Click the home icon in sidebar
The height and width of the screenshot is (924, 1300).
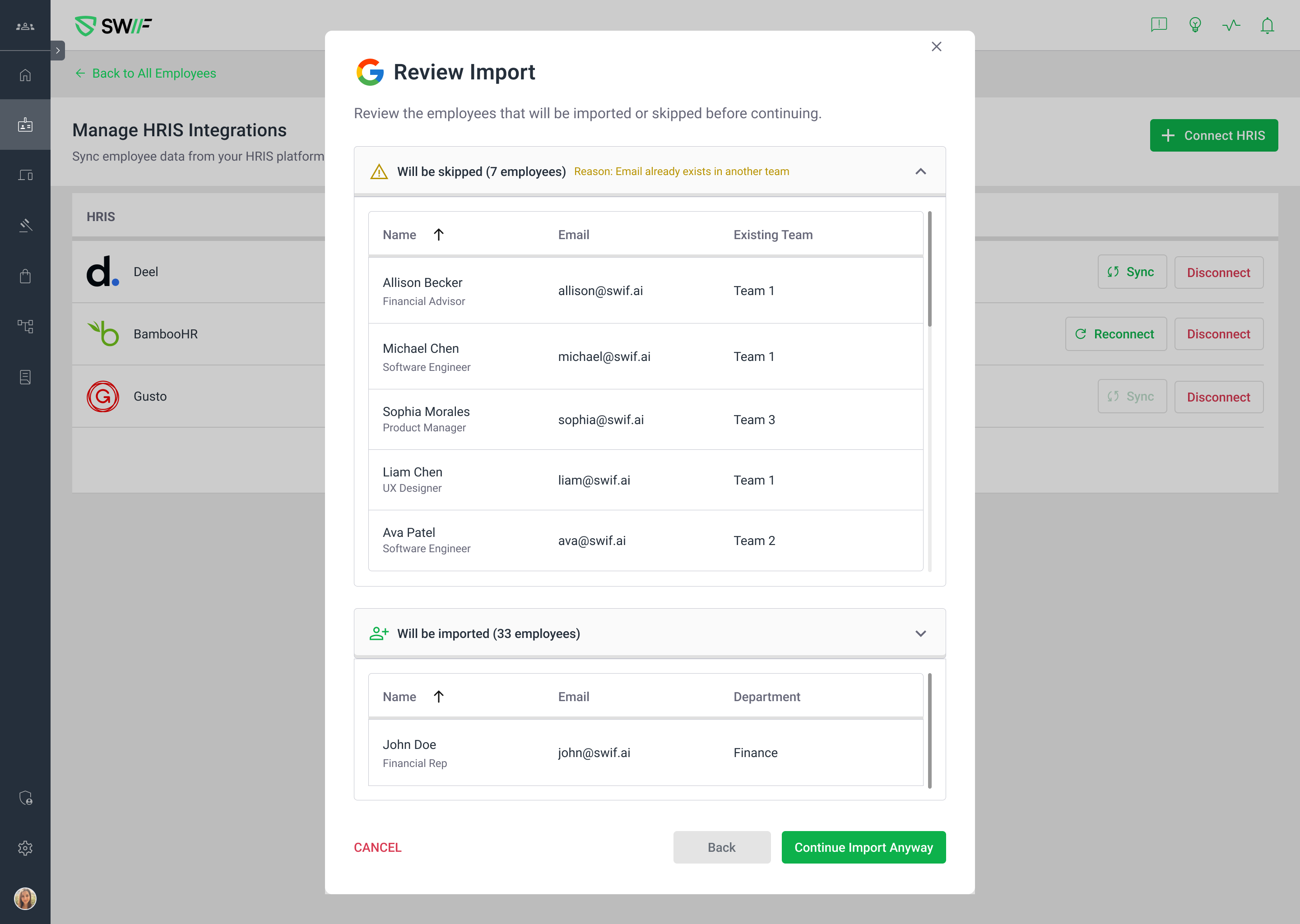(x=25, y=75)
